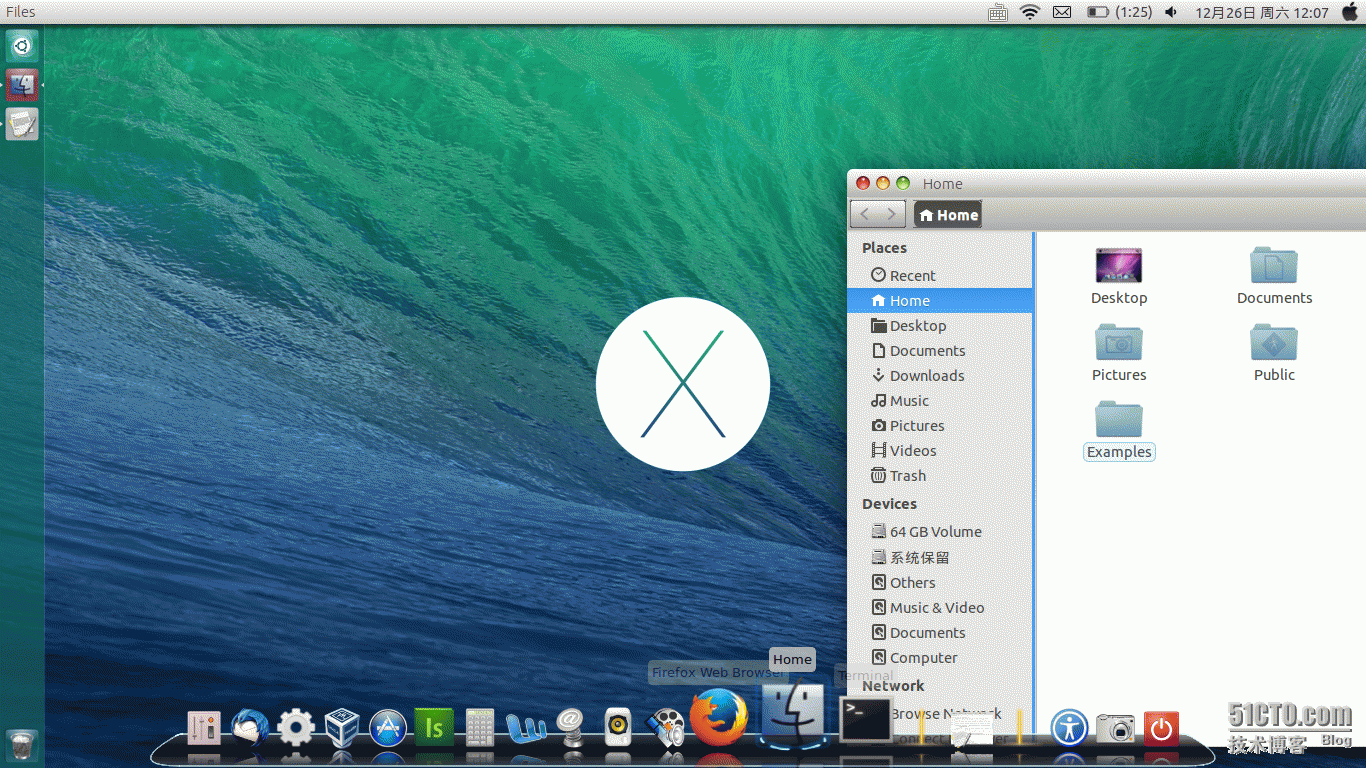1366x768 pixels.
Task: Open the audio mixer icon in the dock
Action: 203,728
